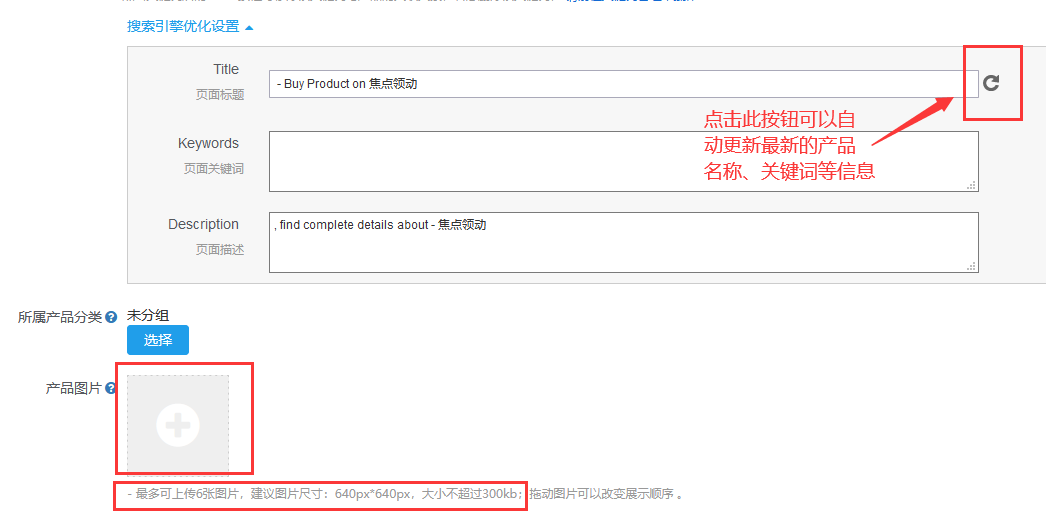Click the resize handle of the Keywords textarea
1046x525 pixels.
click(971, 185)
